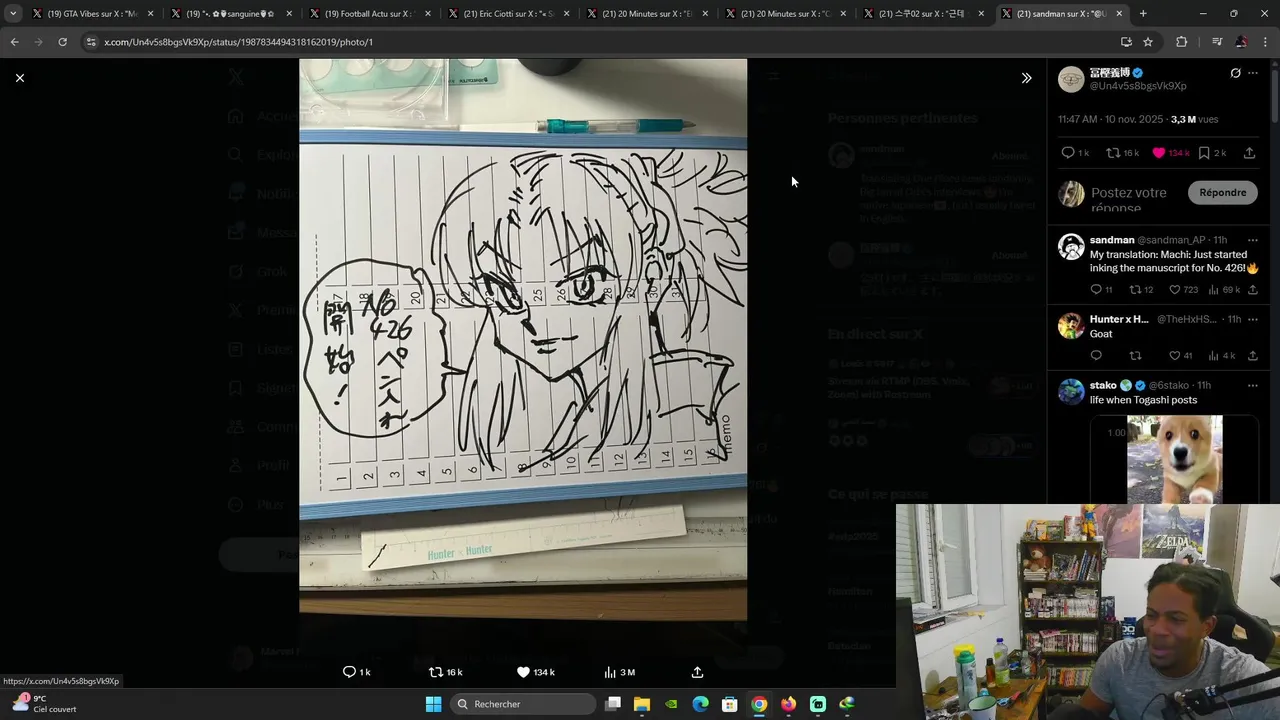Click repost icon under the photo (16 k)
Screen dimensions: 1280x720
coord(435,672)
